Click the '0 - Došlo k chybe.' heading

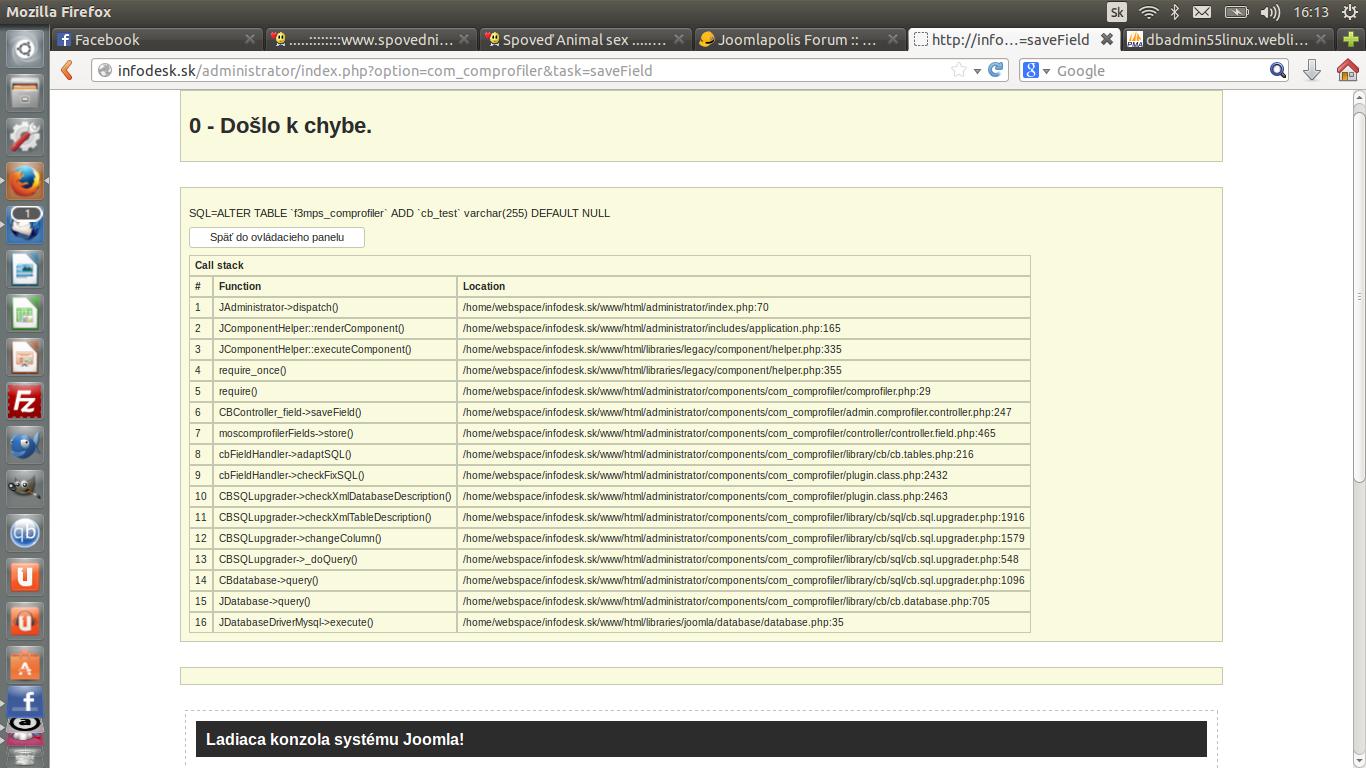coord(280,126)
